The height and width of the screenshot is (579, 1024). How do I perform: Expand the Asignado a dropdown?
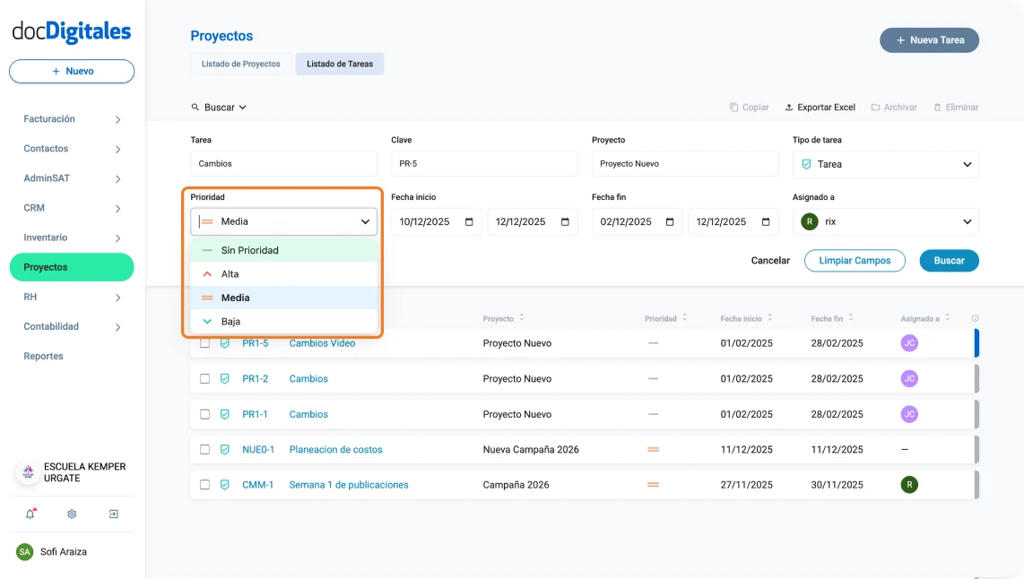pos(885,222)
